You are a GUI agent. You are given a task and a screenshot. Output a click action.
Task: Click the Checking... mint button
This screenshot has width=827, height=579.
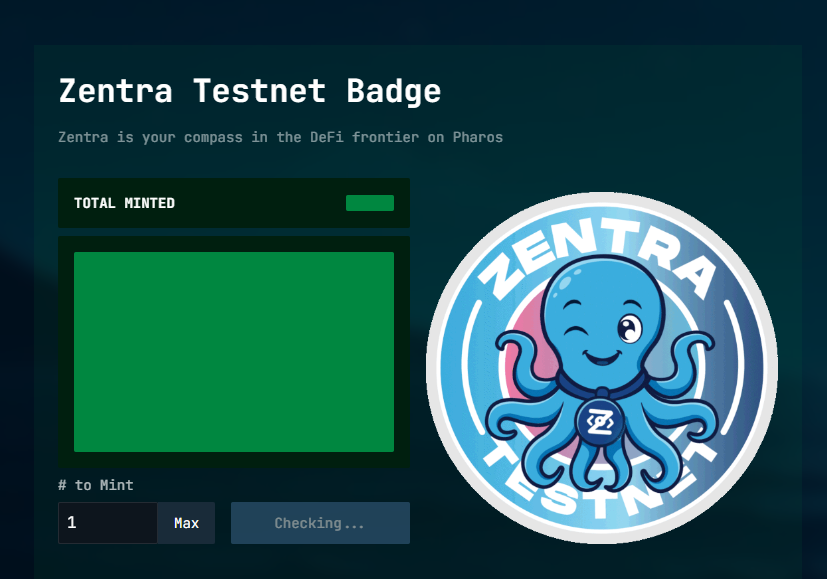pos(320,523)
